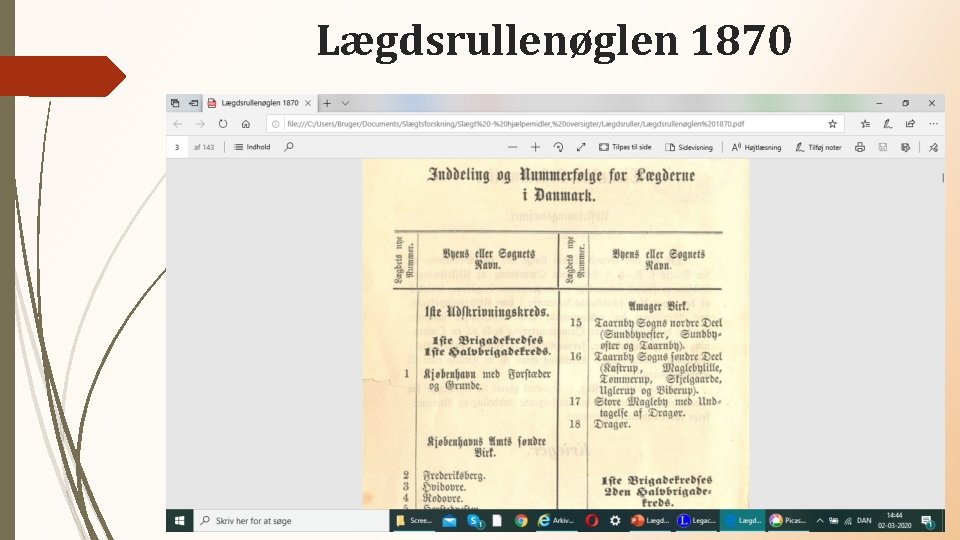This screenshot has height=540, width=960.
Task: Zoom out the PDF with minus
Action: [512, 147]
